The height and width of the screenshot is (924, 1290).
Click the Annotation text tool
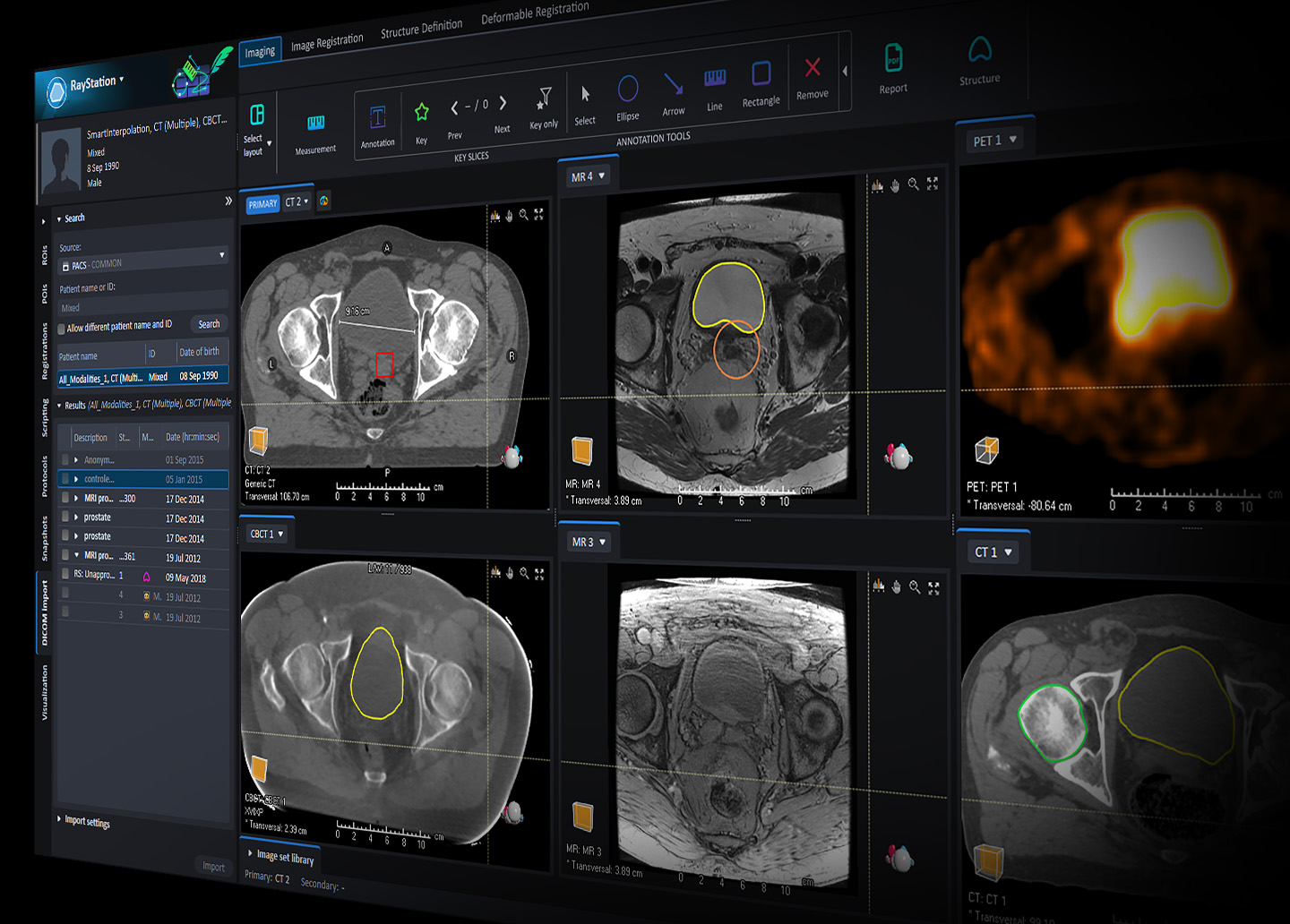pyautogui.click(x=377, y=119)
